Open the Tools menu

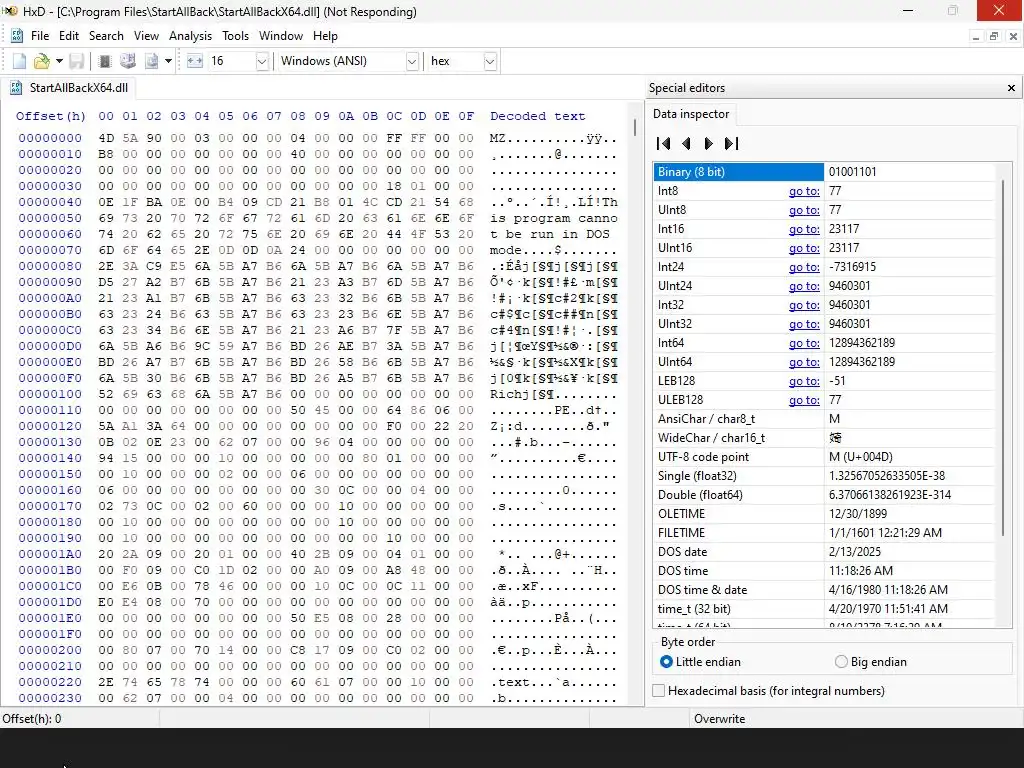235,36
